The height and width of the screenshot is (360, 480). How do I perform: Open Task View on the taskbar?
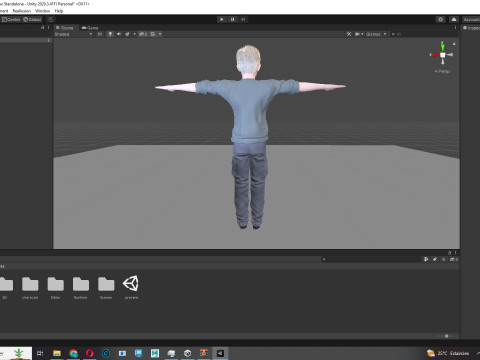click(x=40, y=353)
